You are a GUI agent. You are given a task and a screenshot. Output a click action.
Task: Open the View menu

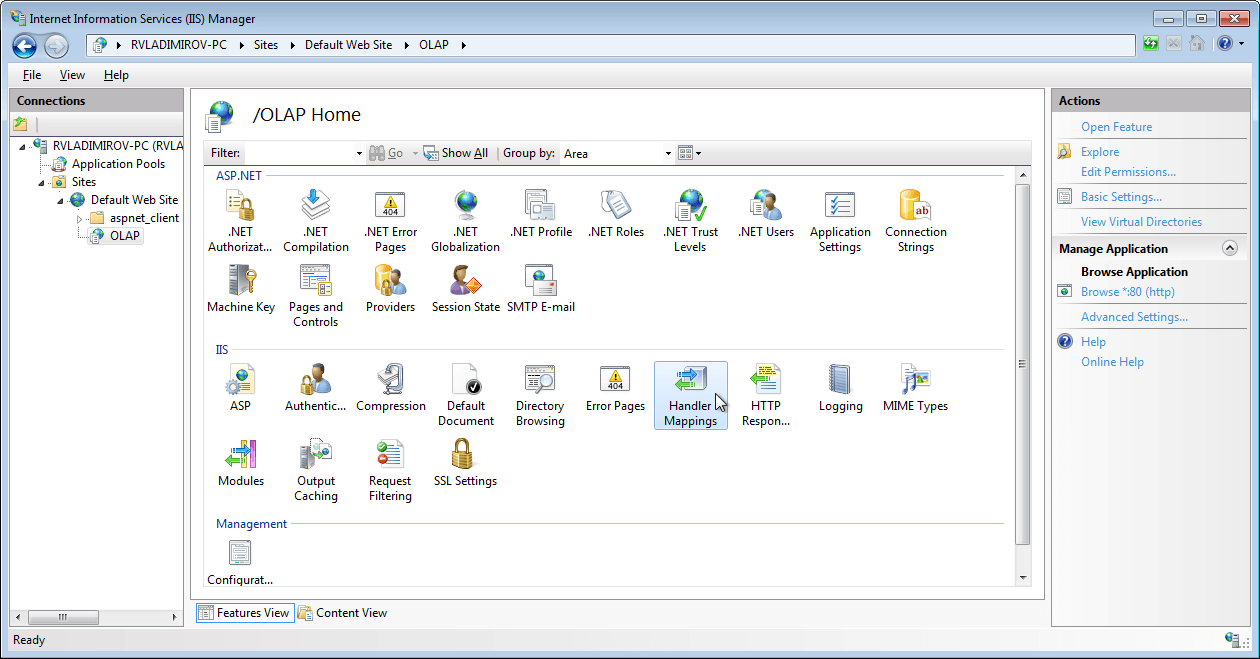pos(71,74)
